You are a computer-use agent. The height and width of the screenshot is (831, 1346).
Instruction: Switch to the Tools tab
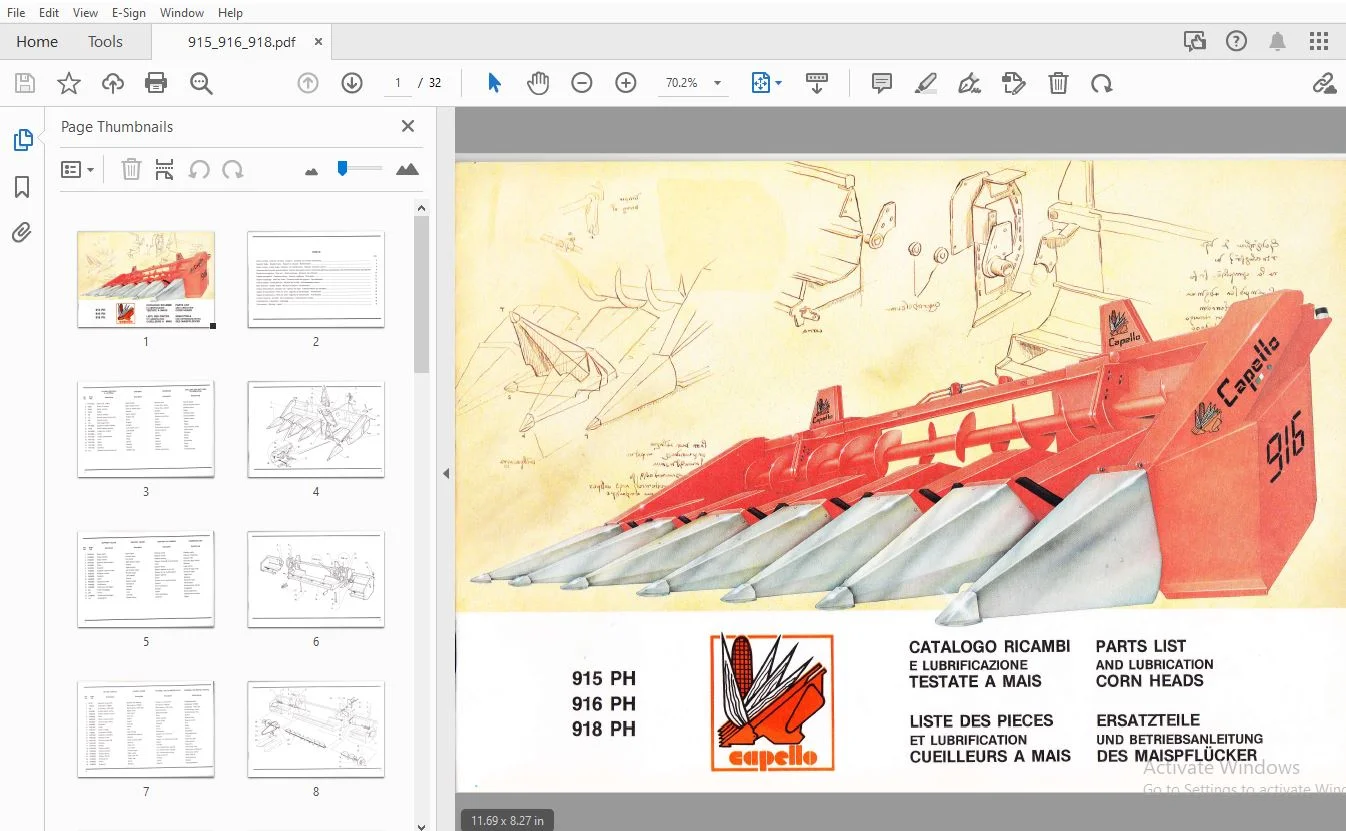coord(105,41)
